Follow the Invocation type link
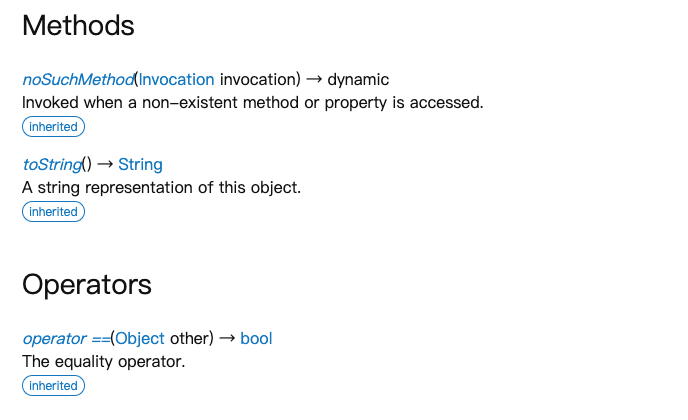The image size is (688, 420). pyautogui.click(x=176, y=80)
